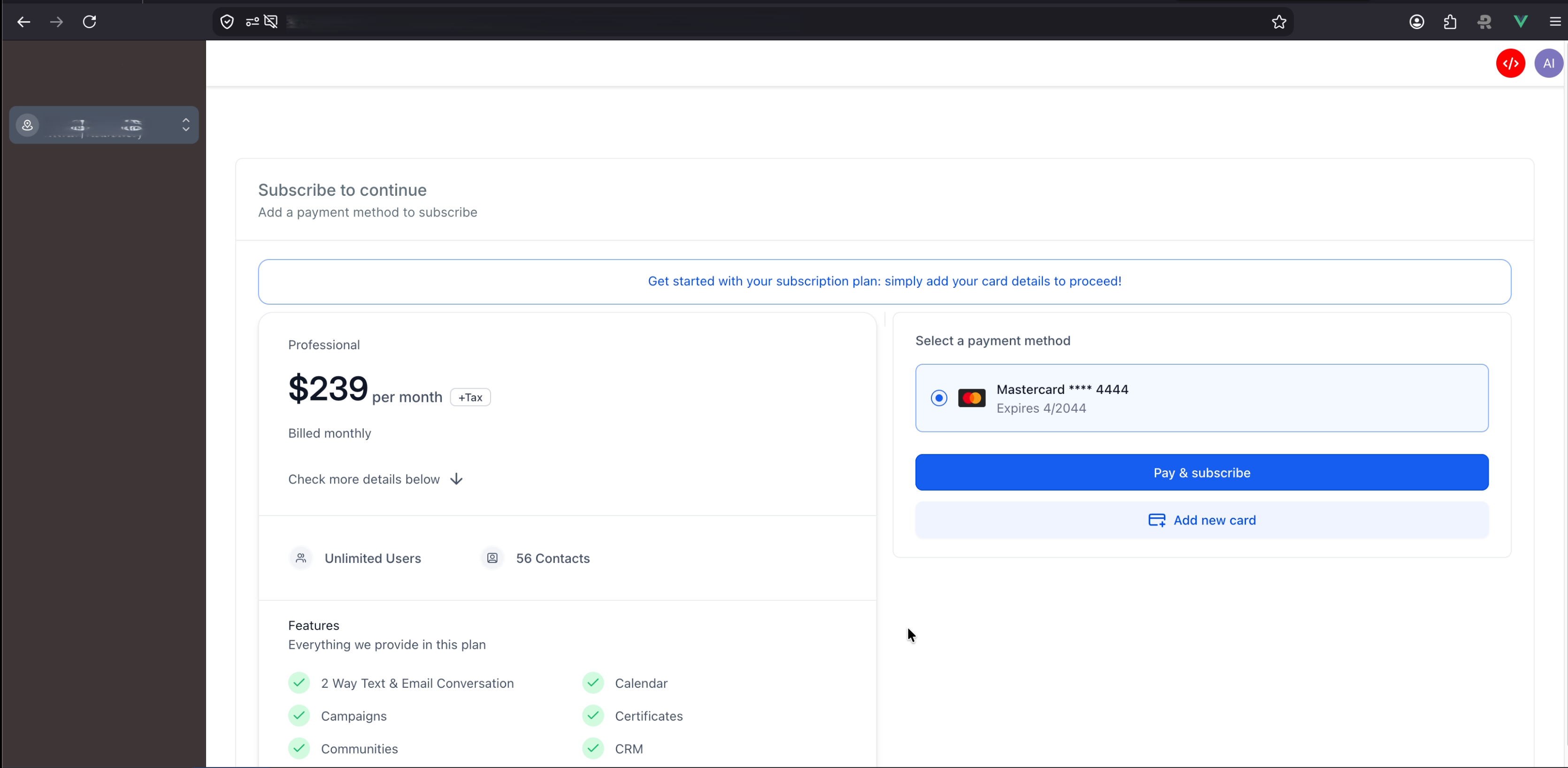
Task: Click Add new card button
Action: click(1201, 520)
